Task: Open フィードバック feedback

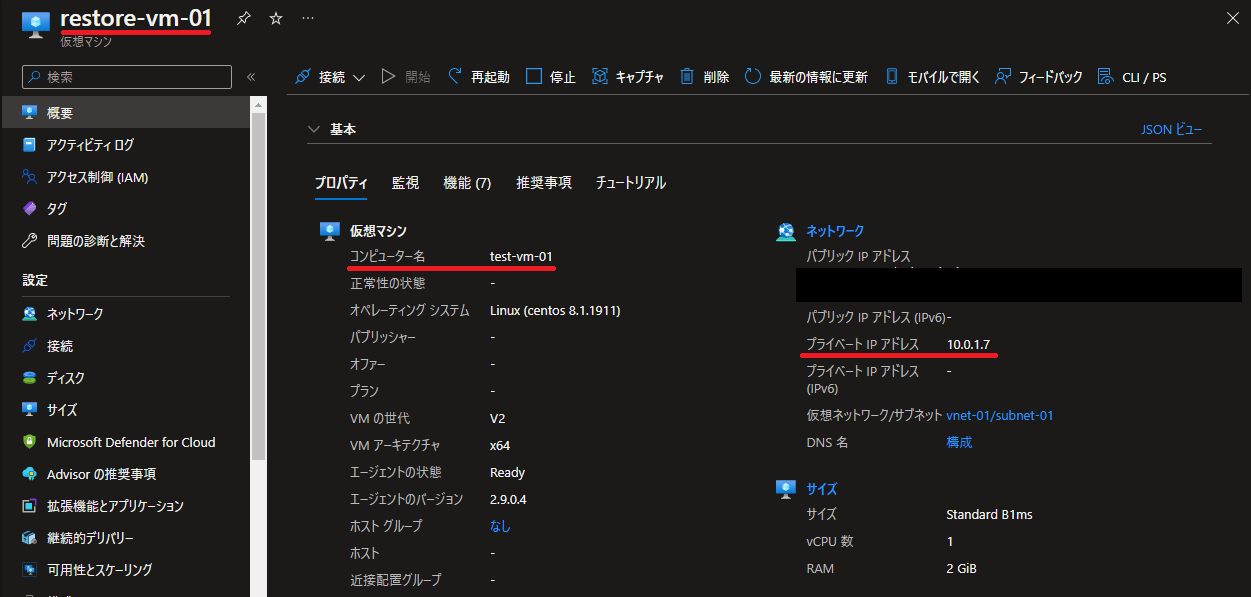Action: click(x=1039, y=77)
